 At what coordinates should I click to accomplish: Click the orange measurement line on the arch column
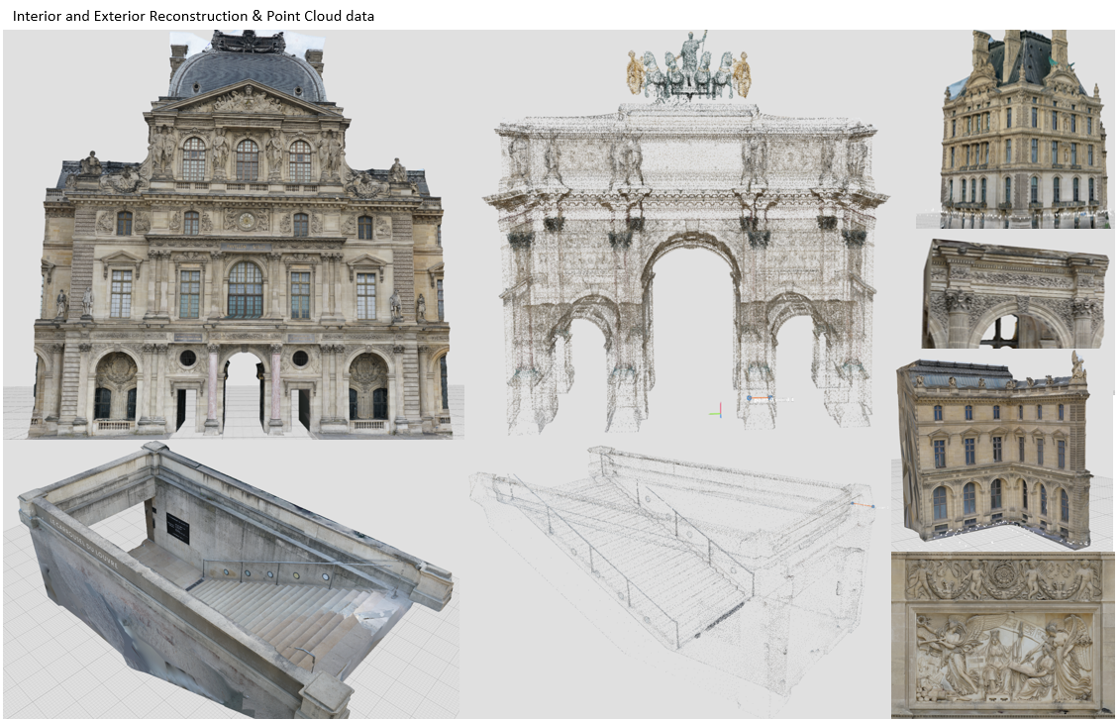coord(760,397)
